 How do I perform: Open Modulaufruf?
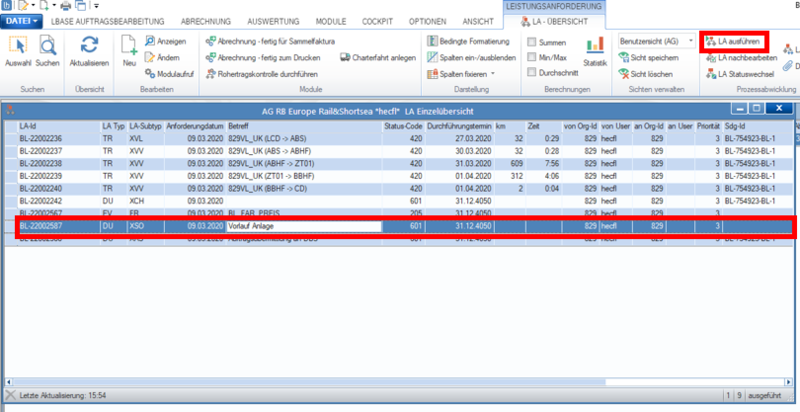[x=170, y=74]
